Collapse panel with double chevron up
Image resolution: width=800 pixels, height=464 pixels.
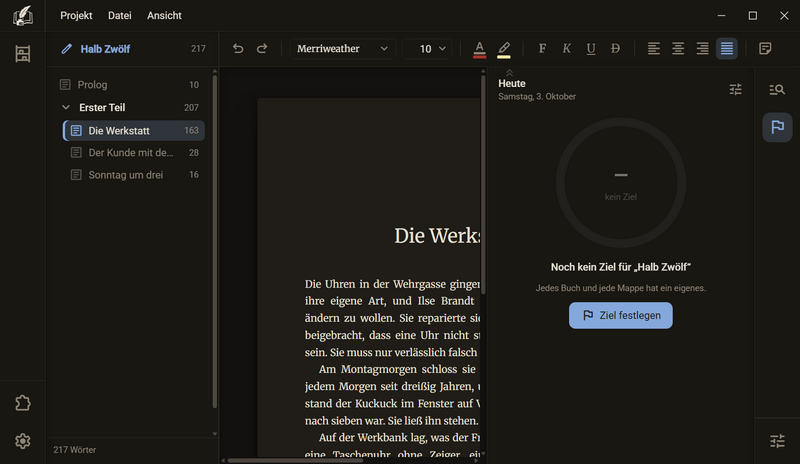pyautogui.click(x=509, y=72)
